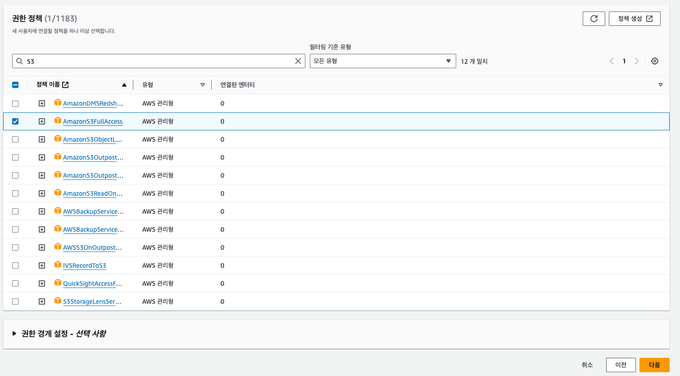Click page number 1 in pagination

[624, 61]
